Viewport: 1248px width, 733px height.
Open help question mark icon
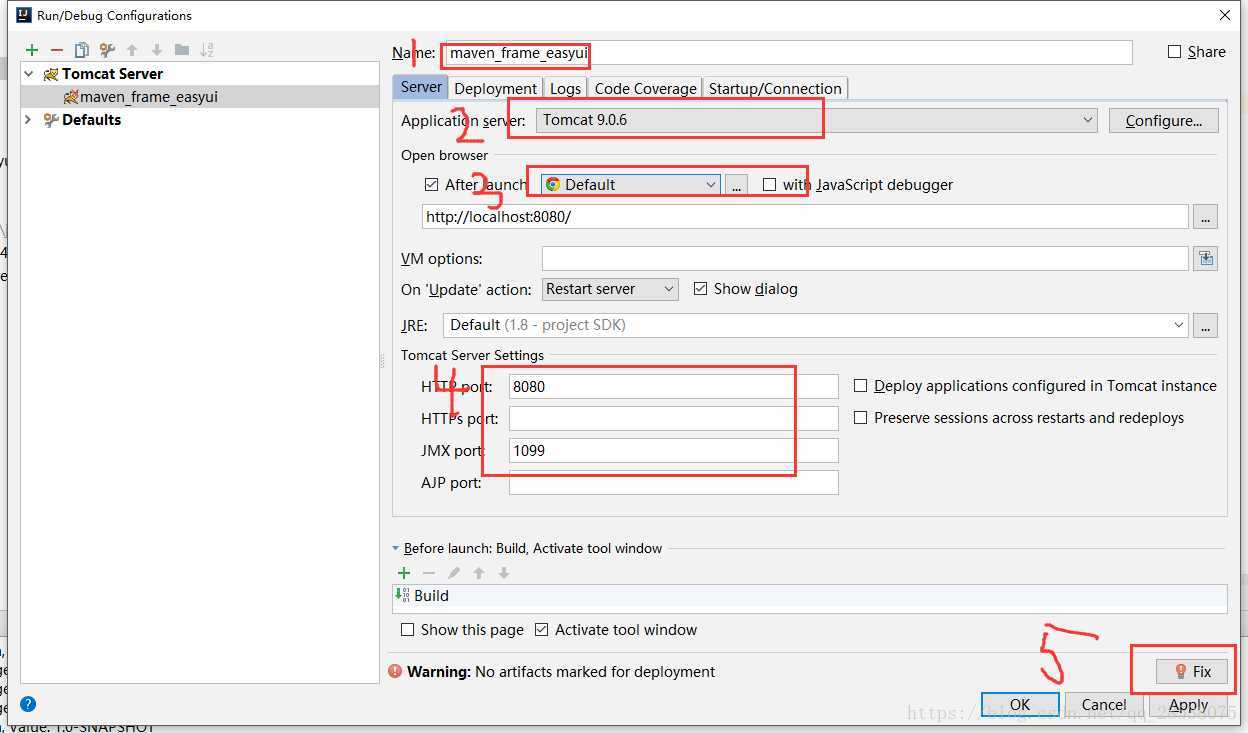28,704
